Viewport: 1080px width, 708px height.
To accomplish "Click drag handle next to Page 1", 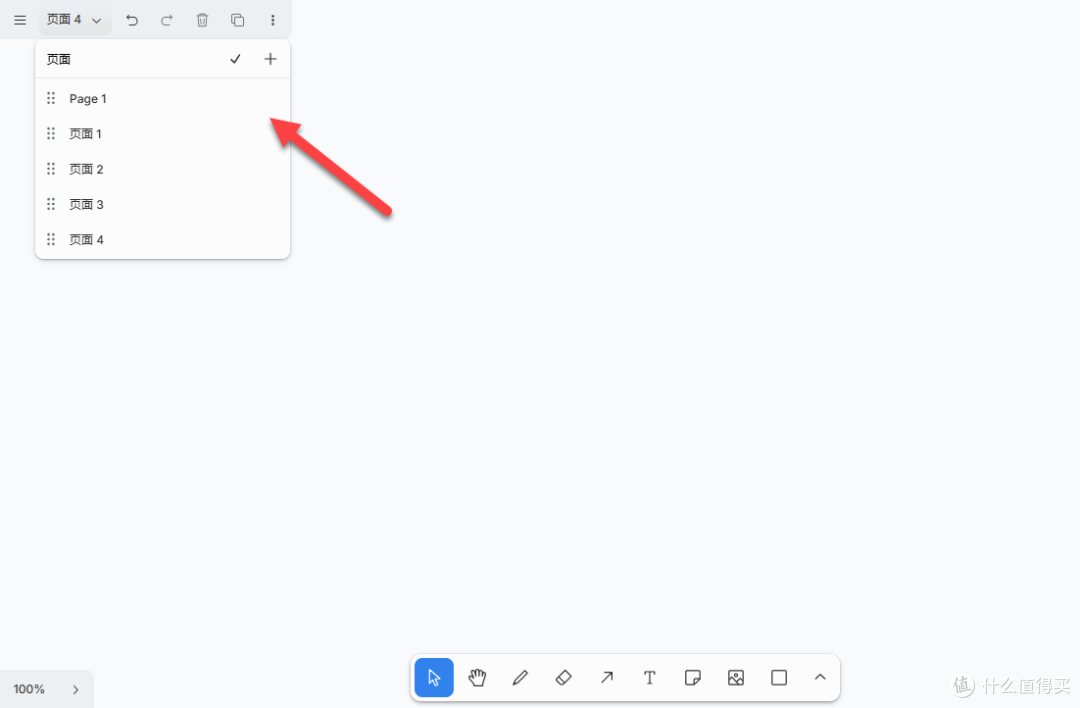I will 51,98.
